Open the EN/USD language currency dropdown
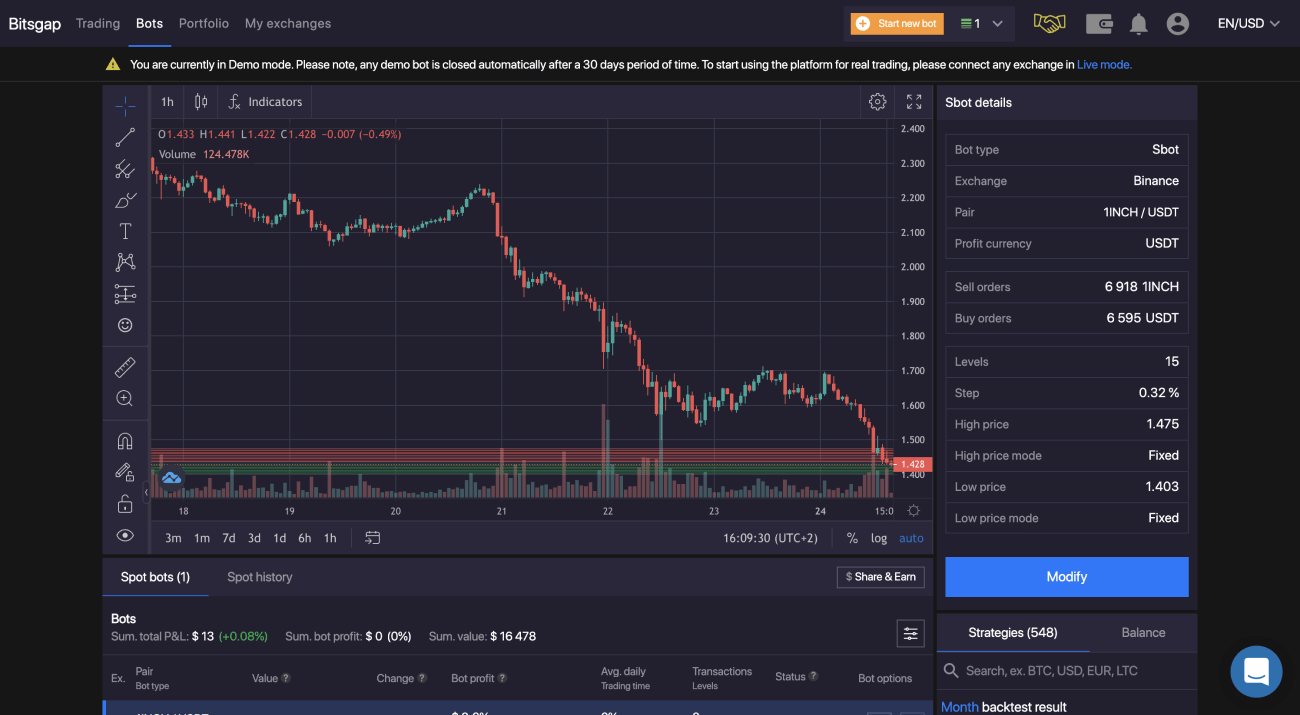1300x715 pixels. point(1247,23)
